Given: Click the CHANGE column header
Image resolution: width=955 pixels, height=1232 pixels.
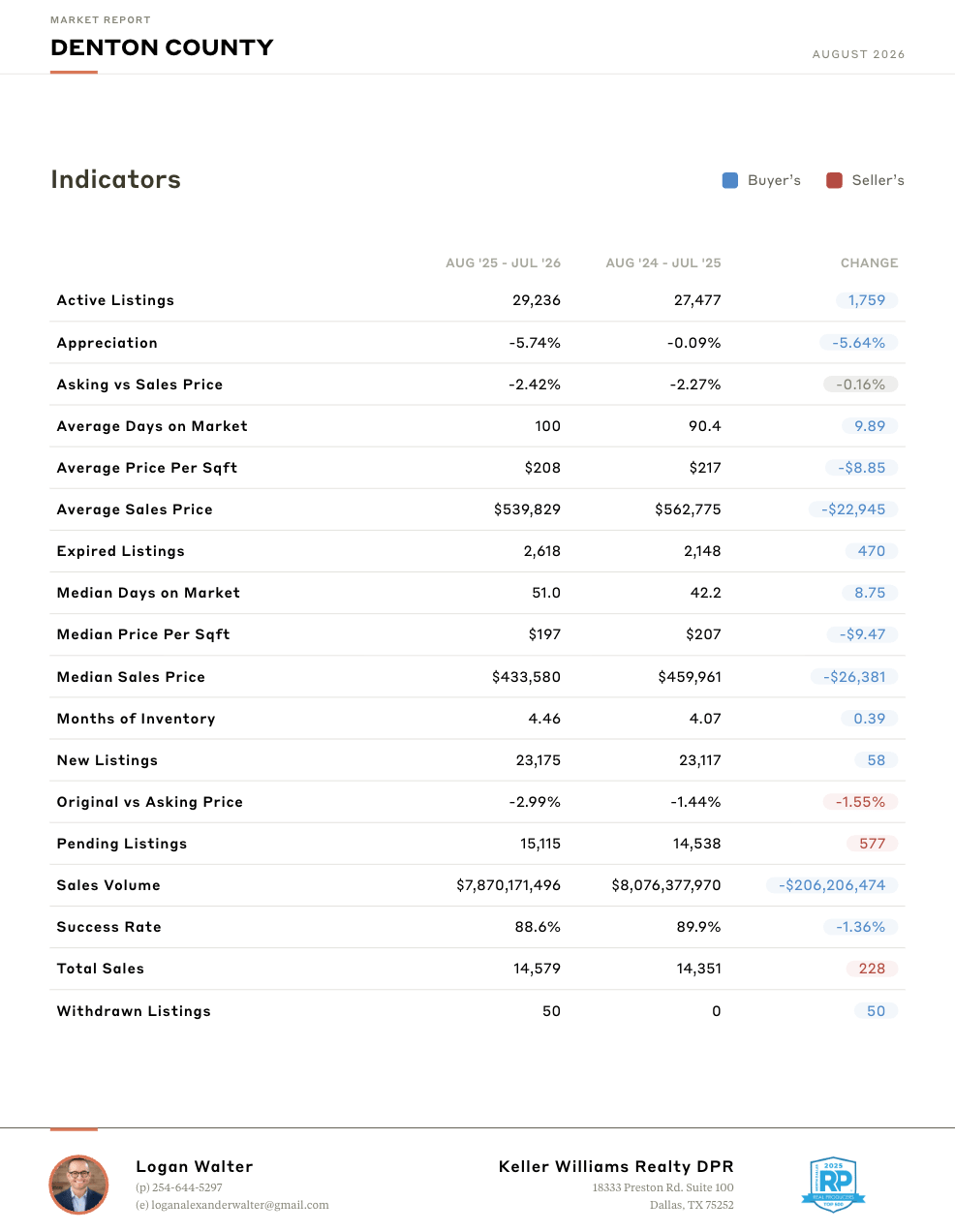Looking at the screenshot, I should click(x=869, y=262).
